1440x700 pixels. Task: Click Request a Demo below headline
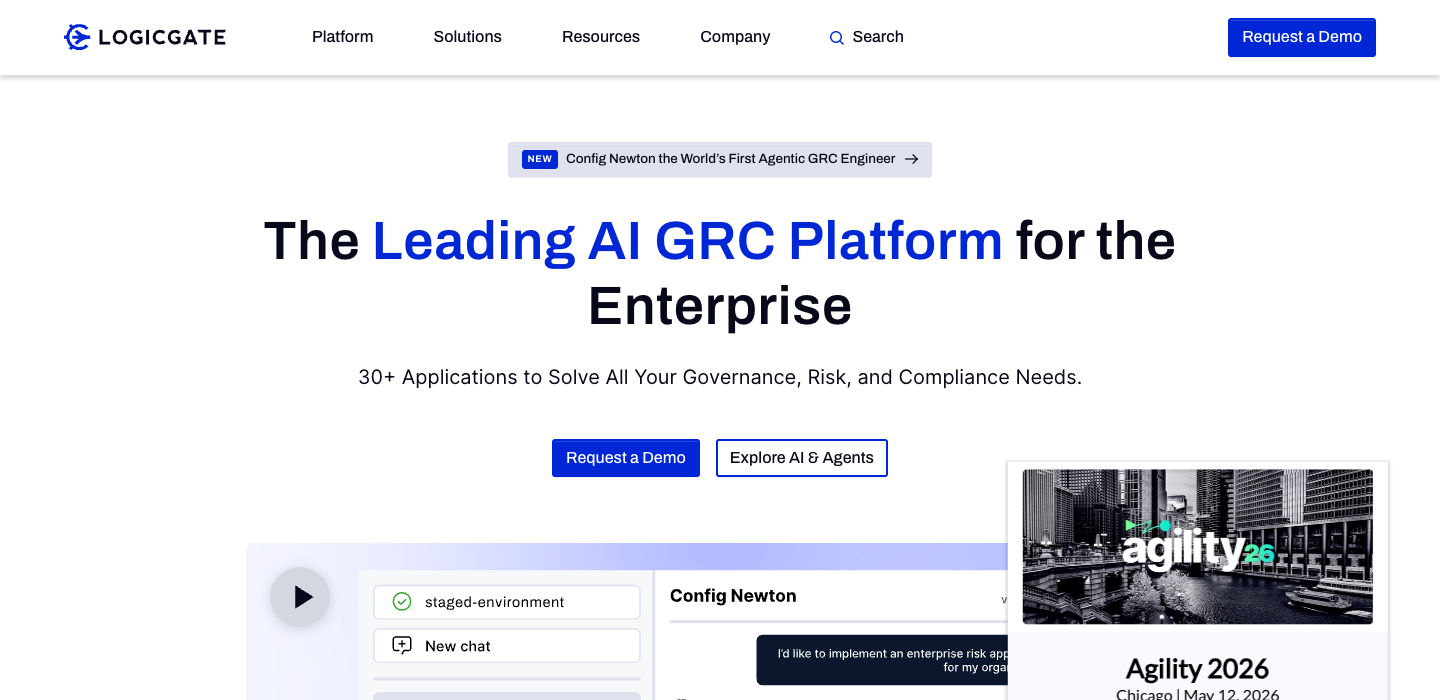click(626, 458)
